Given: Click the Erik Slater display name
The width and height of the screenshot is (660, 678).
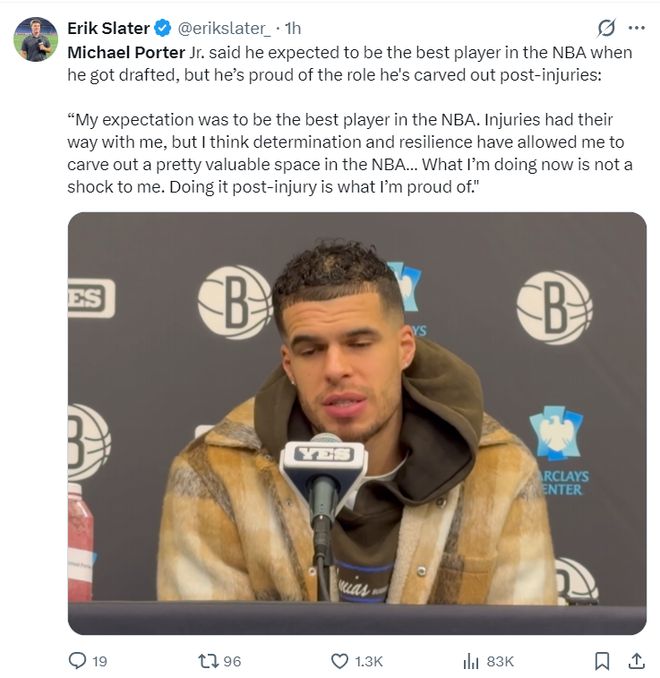Looking at the screenshot, I should 108,28.
